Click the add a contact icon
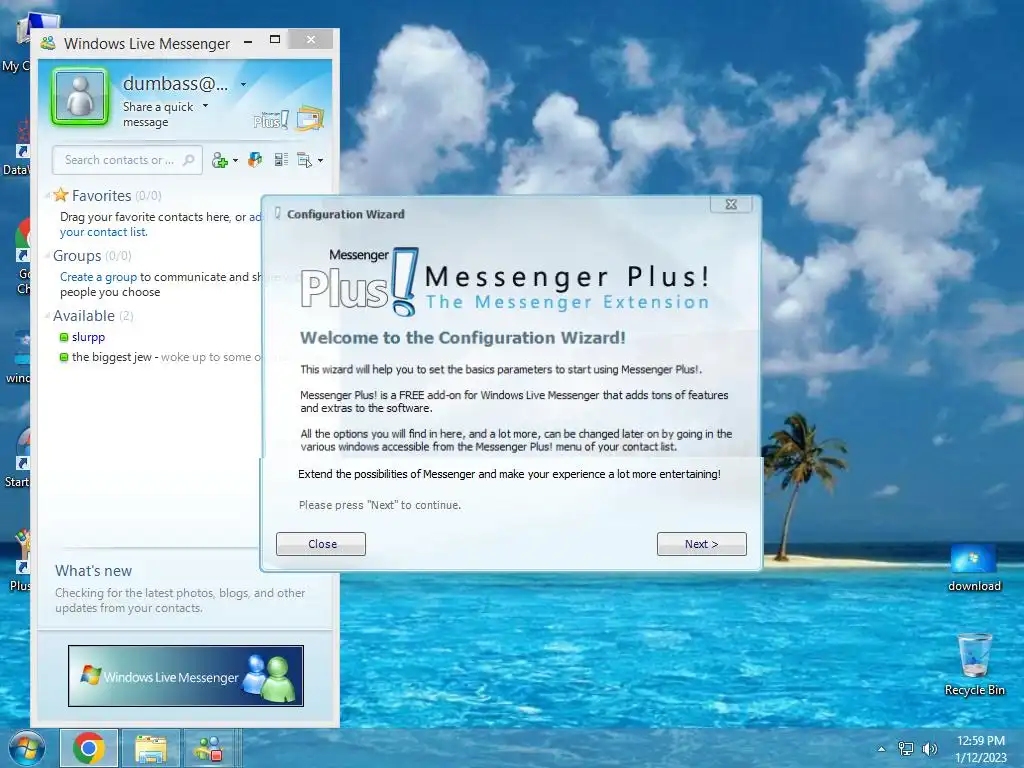 tap(219, 160)
